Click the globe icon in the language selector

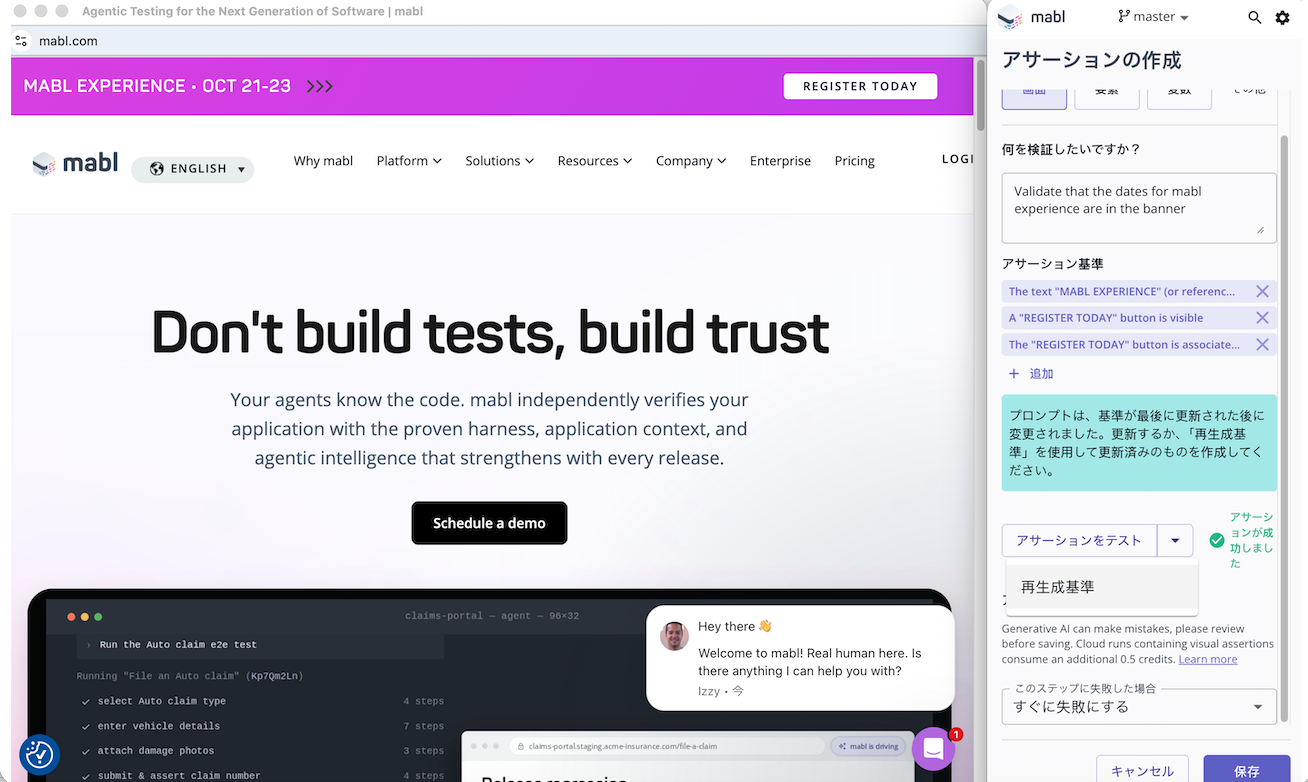(x=157, y=169)
